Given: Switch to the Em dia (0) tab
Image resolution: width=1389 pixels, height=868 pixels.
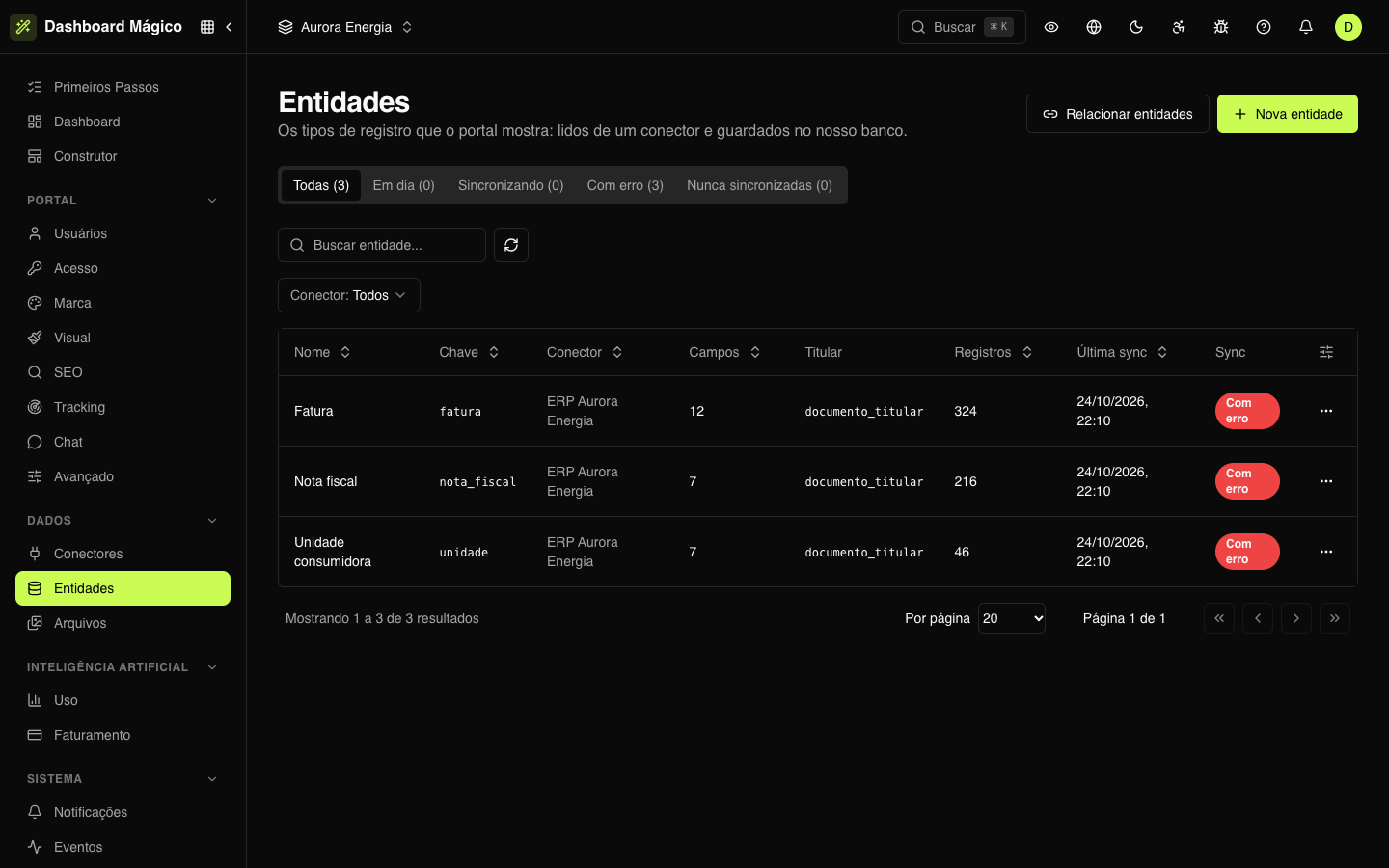Looking at the screenshot, I should pyautogui.click(x=404, y=185).
